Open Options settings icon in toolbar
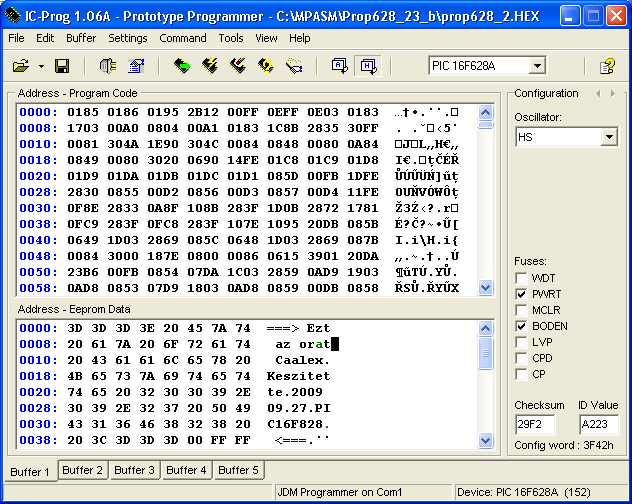The width and height of the screenshot is (632, 504). [136, 66]
